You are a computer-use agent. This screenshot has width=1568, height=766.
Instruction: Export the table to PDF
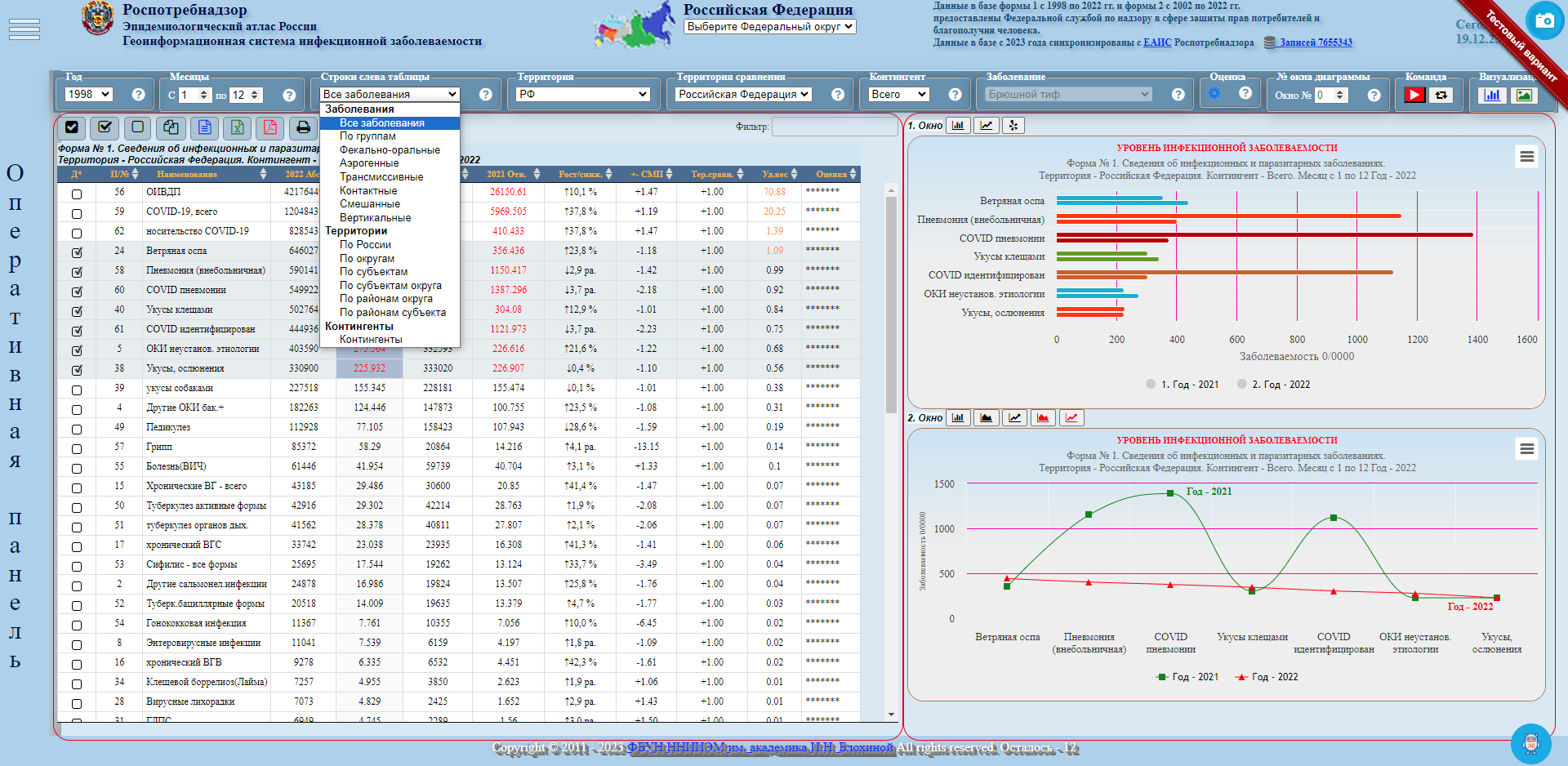pyautogui.click(x=269, y=127)
